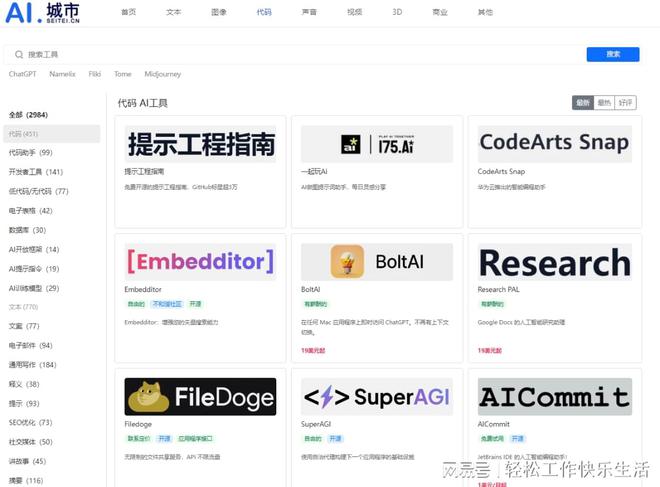Switch to the 声音 nav tab
This screenshot has height=487, width=660.
click(309, 12)
